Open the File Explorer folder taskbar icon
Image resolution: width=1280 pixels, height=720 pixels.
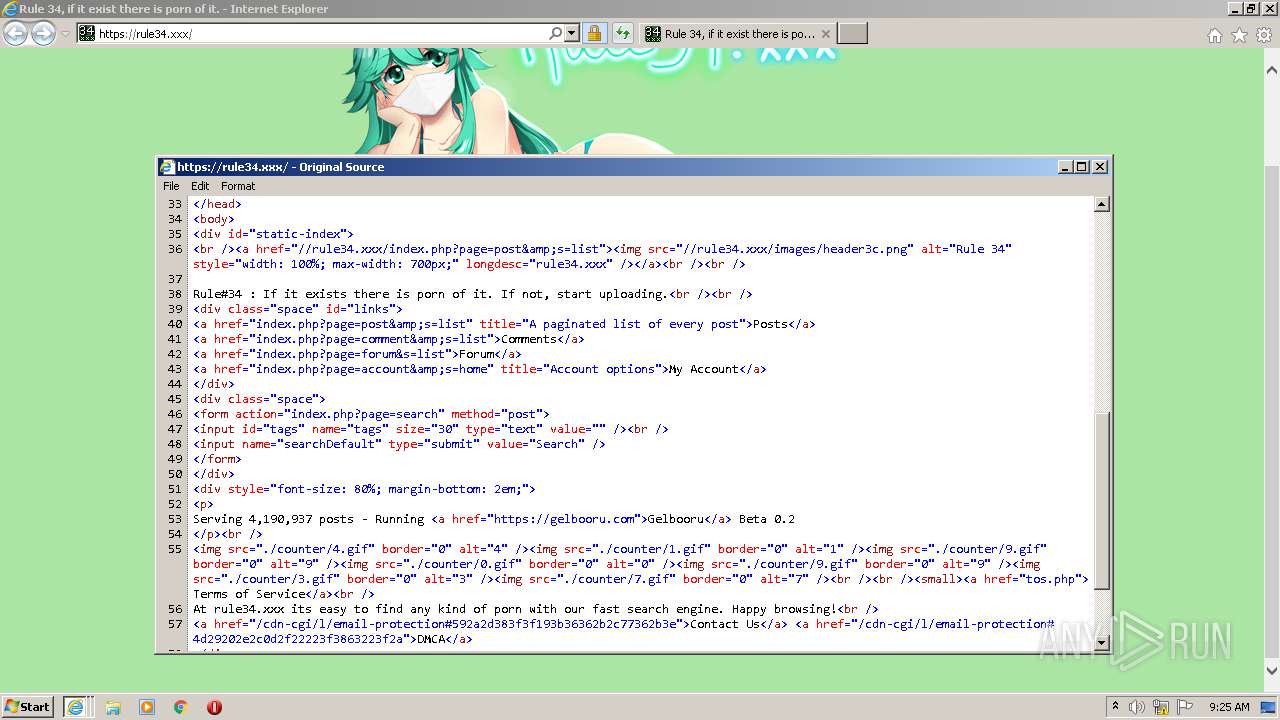[x=113, y=707]
